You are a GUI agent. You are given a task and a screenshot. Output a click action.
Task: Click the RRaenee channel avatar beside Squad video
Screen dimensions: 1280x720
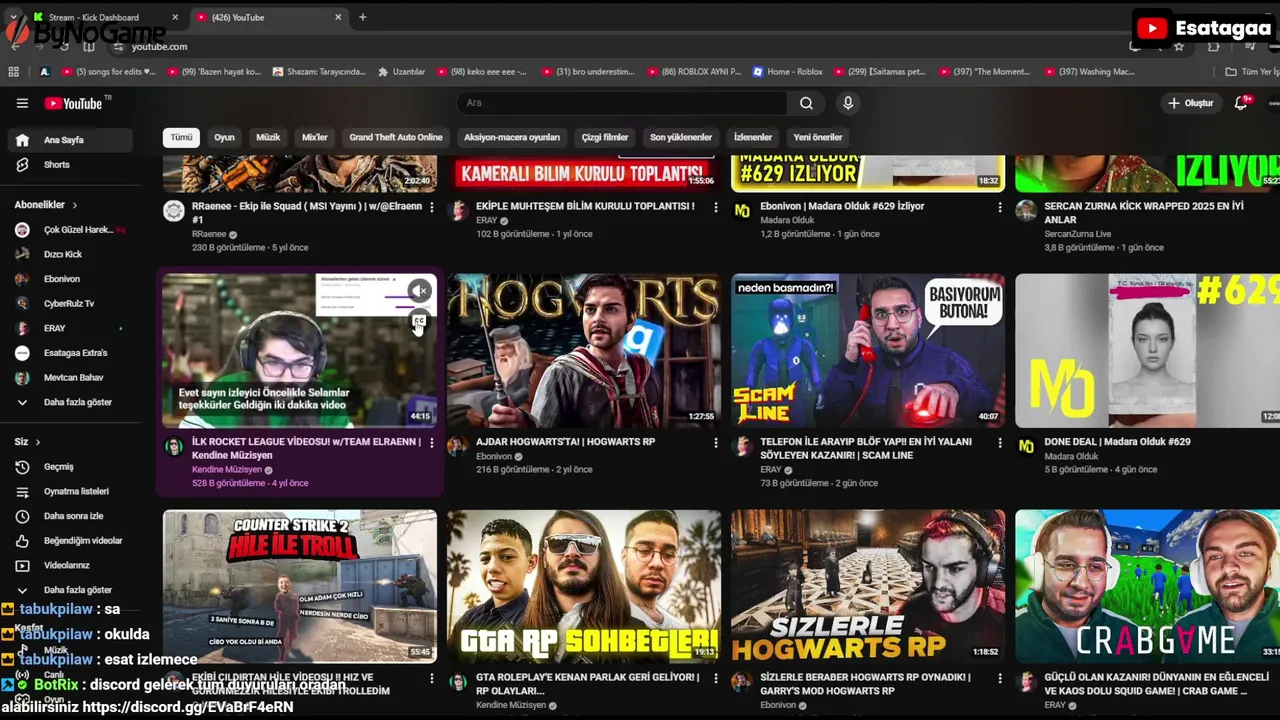[x=174, y=210]
